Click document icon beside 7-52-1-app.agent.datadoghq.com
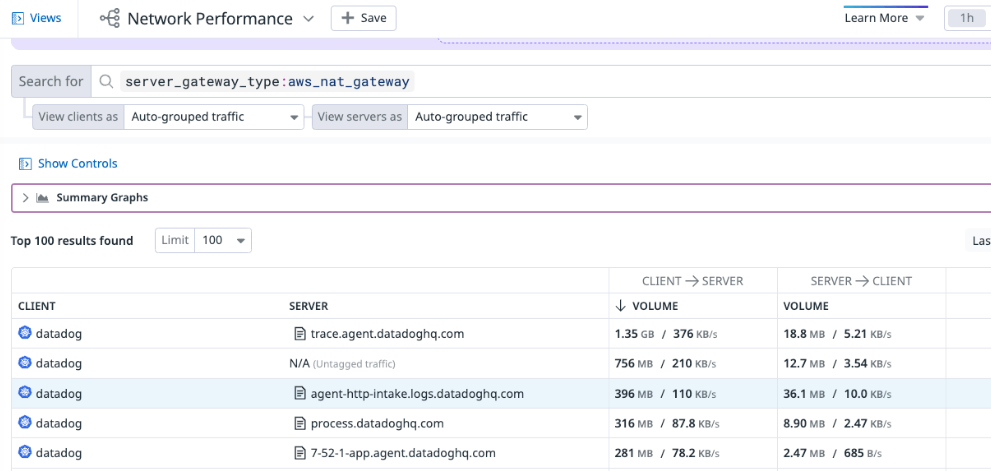The height and width of the screenshot is (471, 991). pyautogui.click(x=300, y=453)
